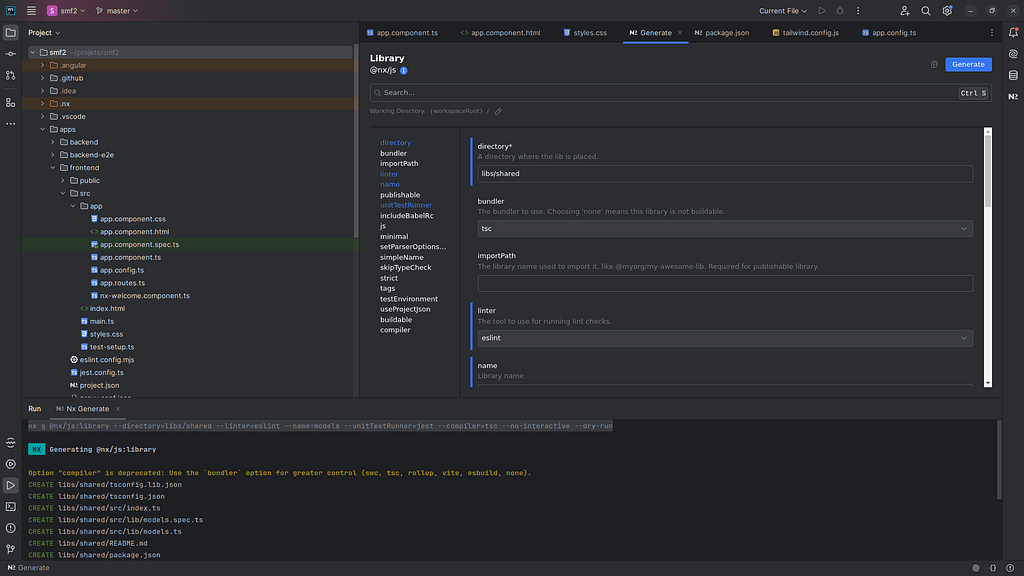
Task: Show @nx/js info icon
Action: pyautogui.click(x=404, y=71)
